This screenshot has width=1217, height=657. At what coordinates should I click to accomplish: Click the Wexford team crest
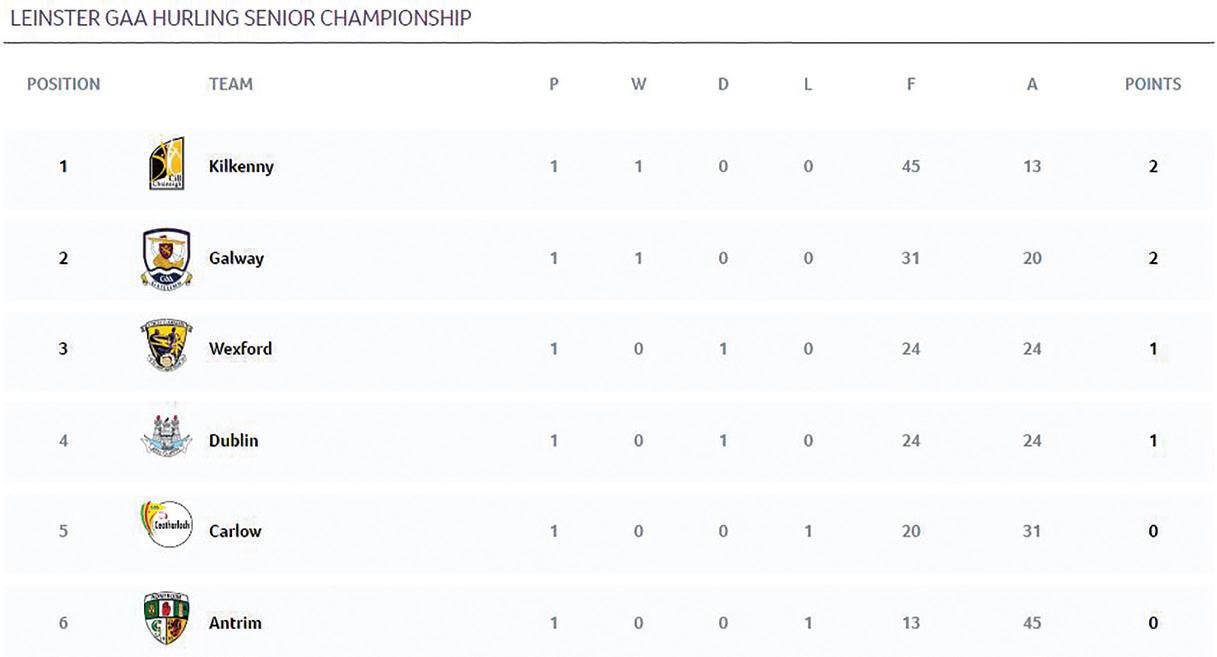(166, 348)
